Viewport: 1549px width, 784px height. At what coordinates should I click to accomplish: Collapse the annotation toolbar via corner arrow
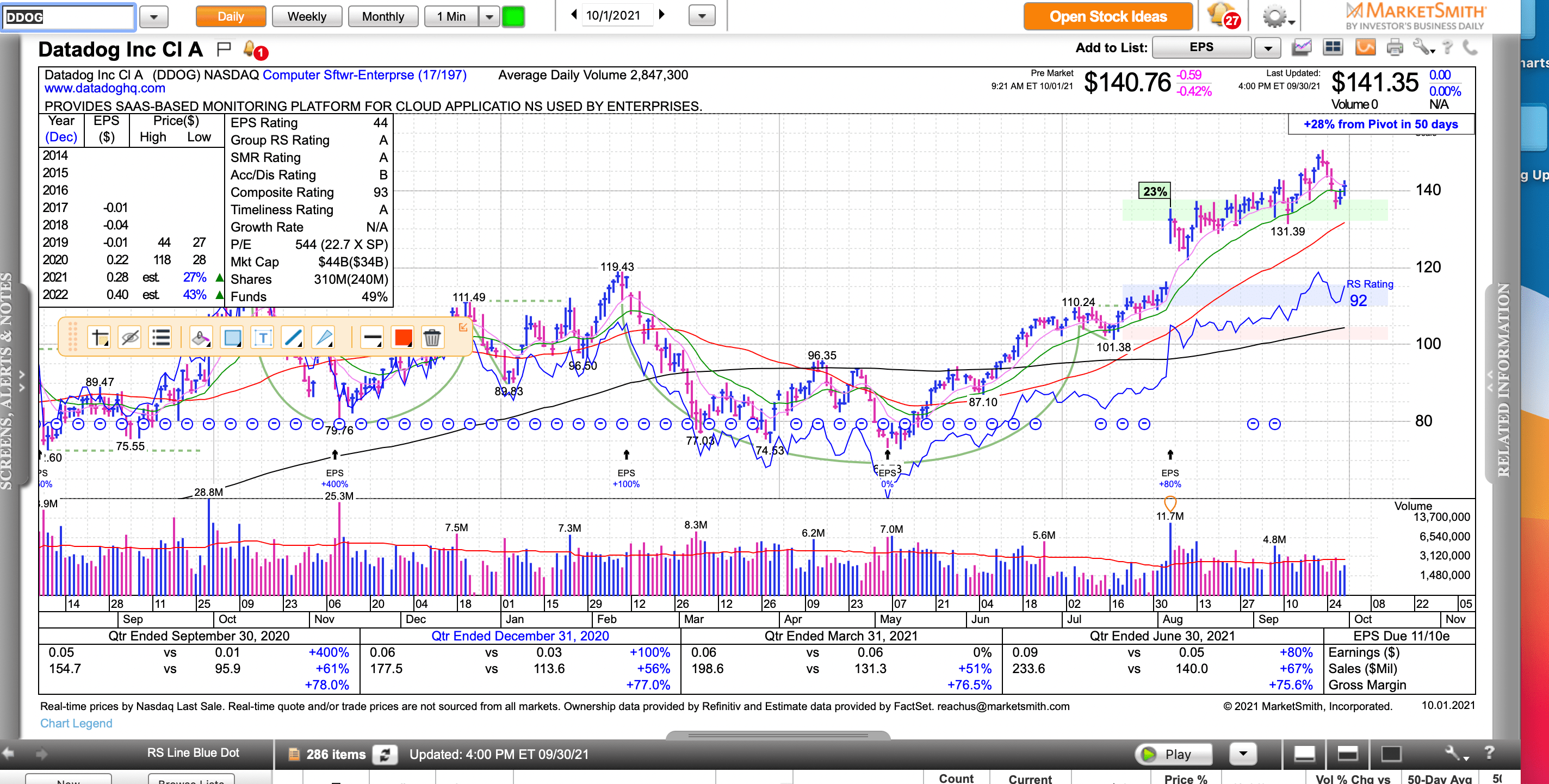463,327
